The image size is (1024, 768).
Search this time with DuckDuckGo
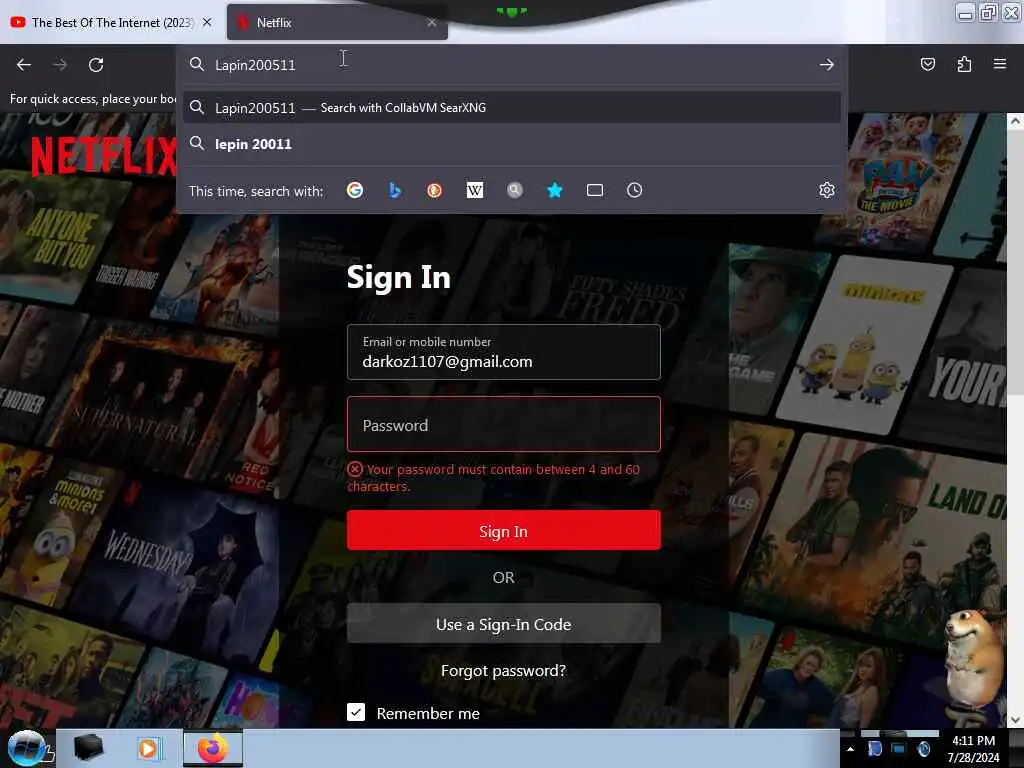click(x=434, y=190)
